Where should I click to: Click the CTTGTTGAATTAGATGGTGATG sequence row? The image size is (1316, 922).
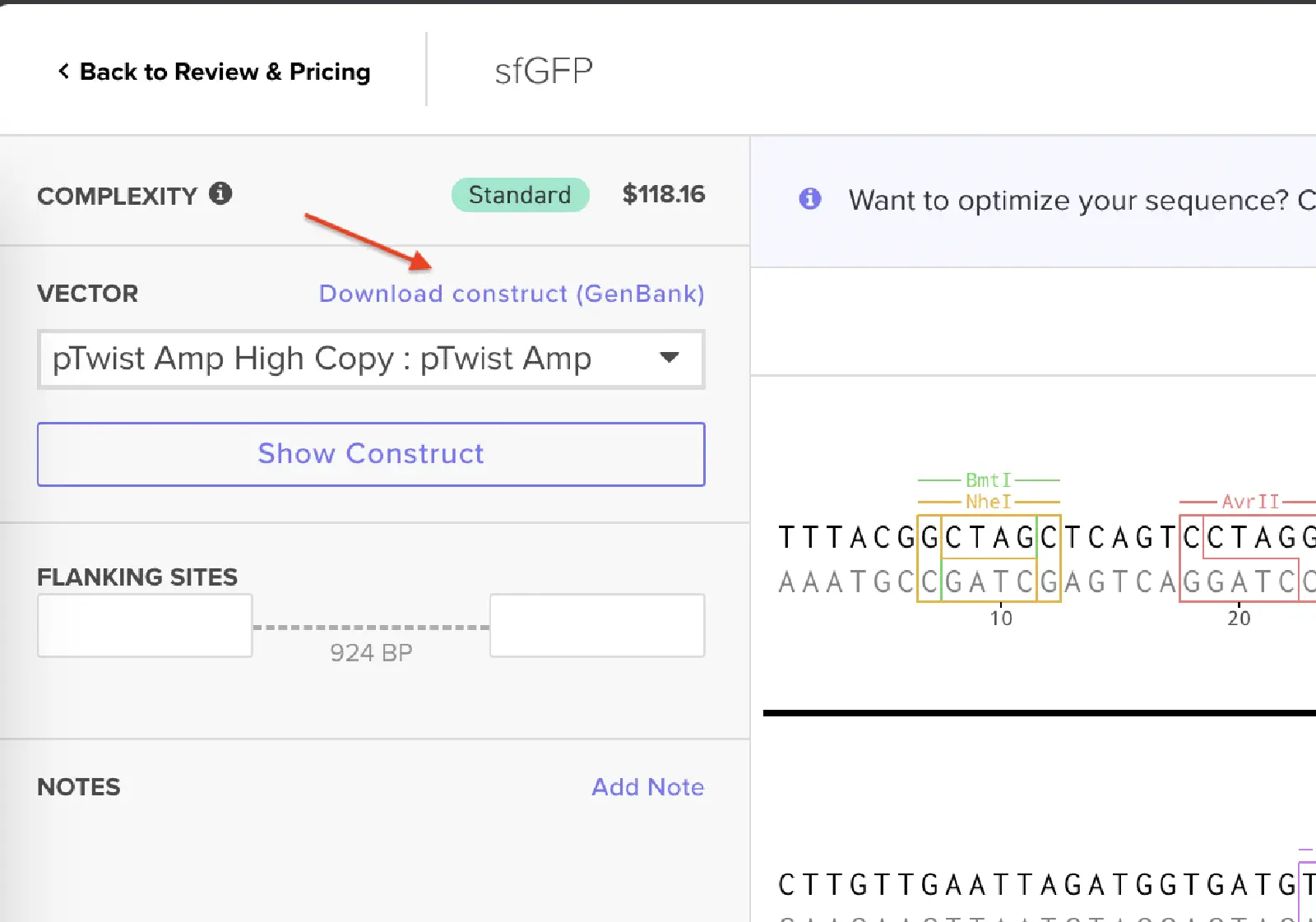1036,885
